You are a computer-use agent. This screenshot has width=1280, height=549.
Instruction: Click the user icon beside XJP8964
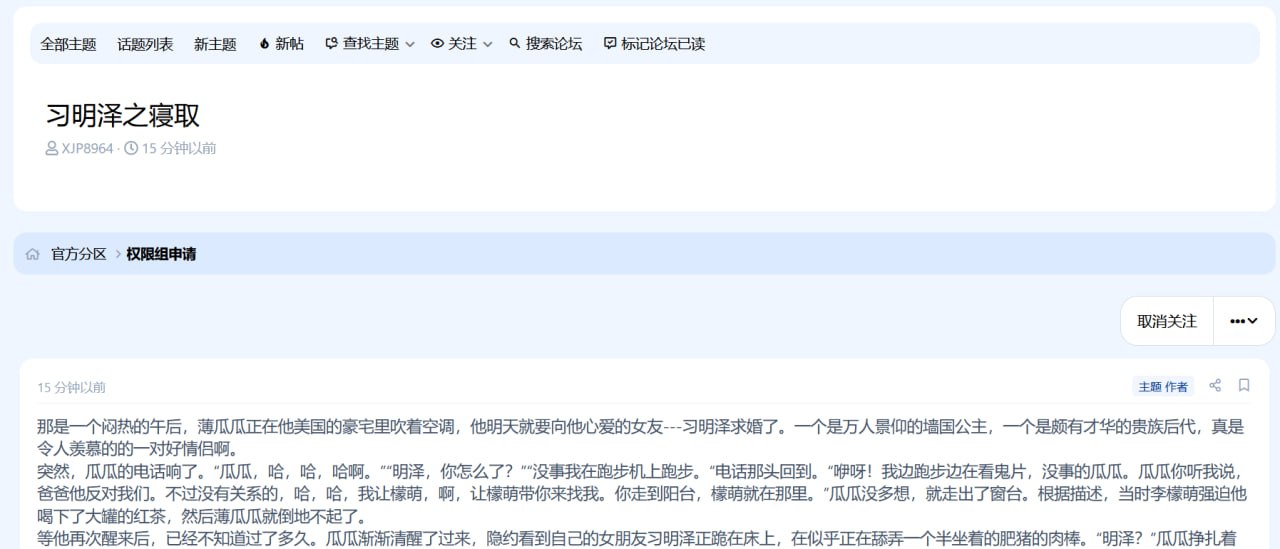click(52, 149)
